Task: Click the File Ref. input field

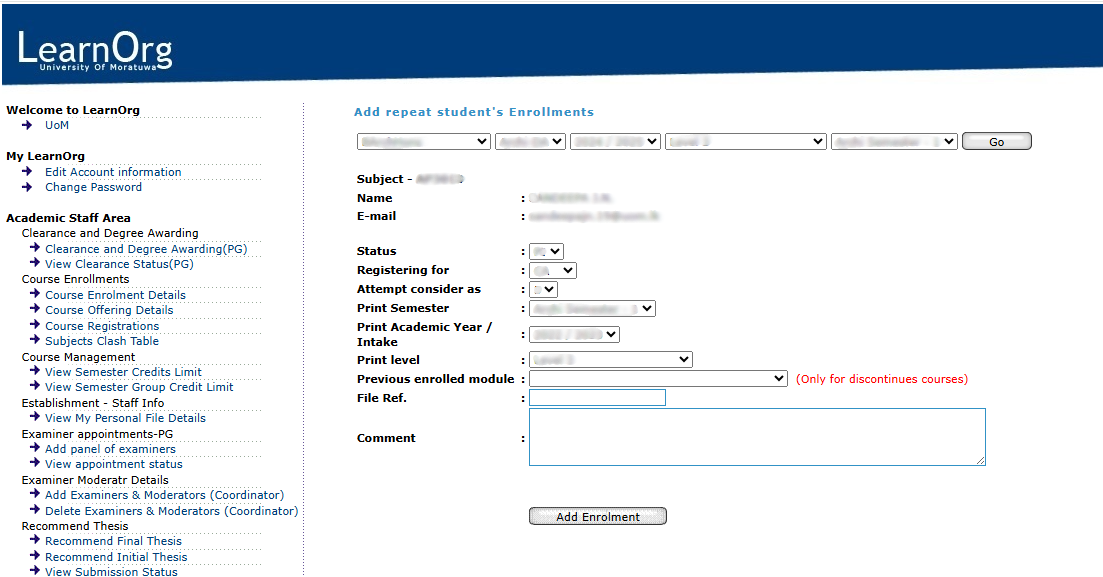Action: click(597, 398)
